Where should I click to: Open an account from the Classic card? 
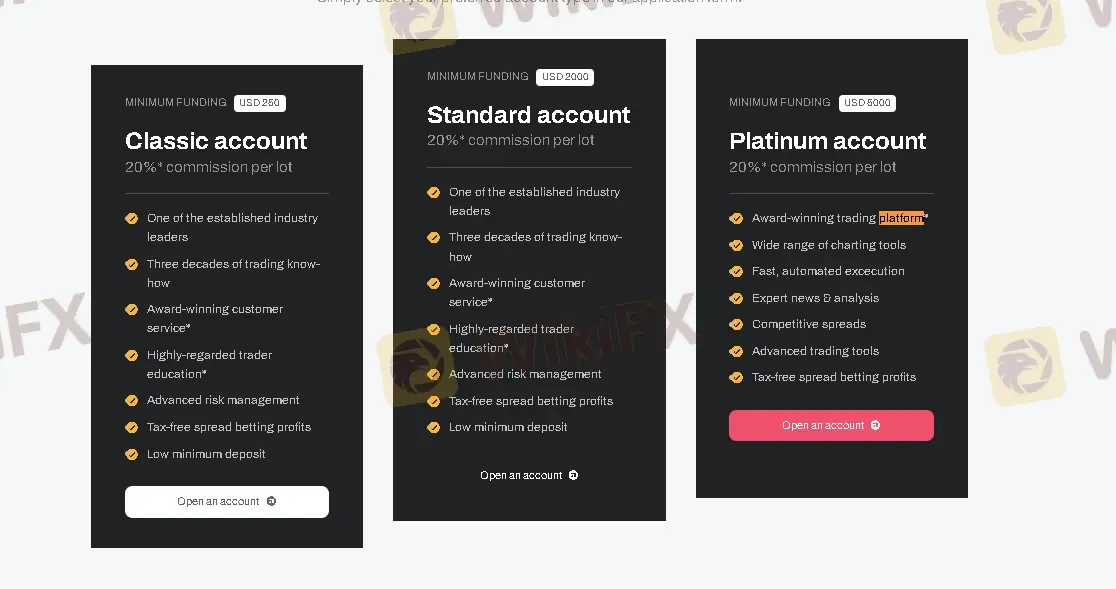pyautogui.click(x=226, y=501)
